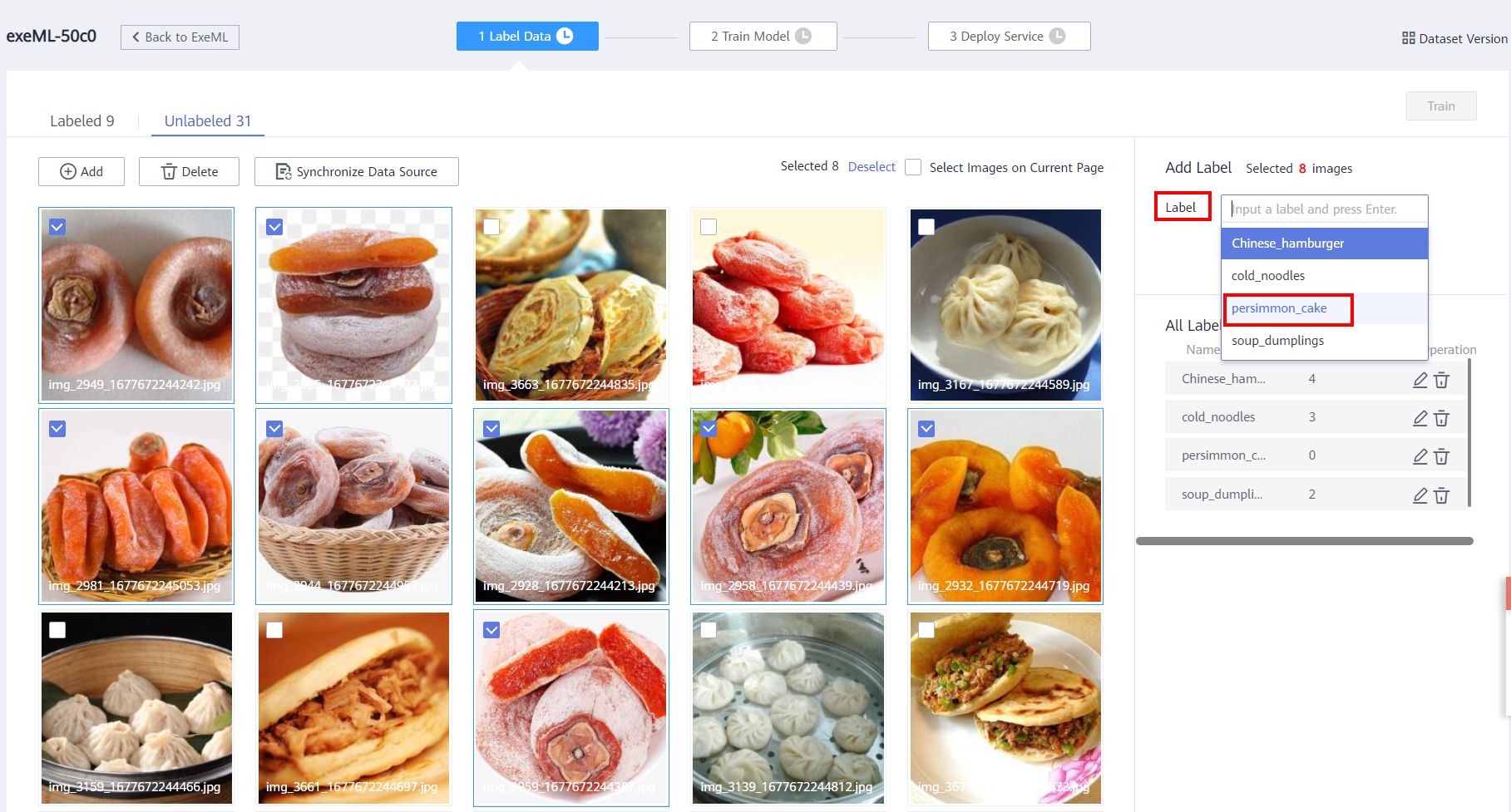This screenshot has height=812, width=1511.
Task: Open Dataset Version grid icon
Action: [x=1408, y=38]
